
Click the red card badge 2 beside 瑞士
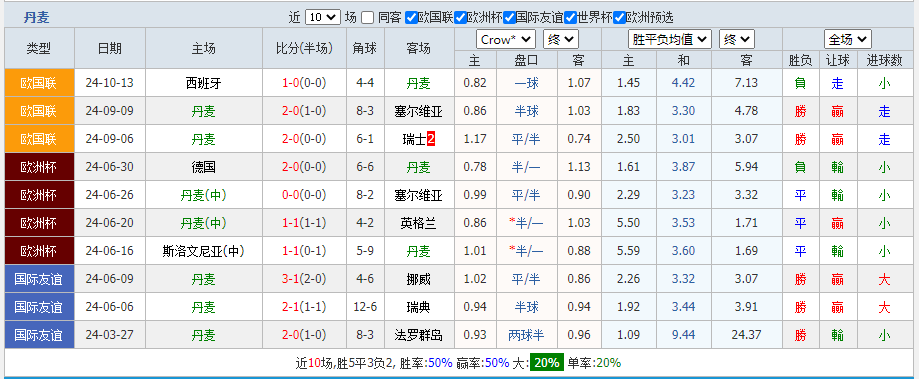(431, 139)
